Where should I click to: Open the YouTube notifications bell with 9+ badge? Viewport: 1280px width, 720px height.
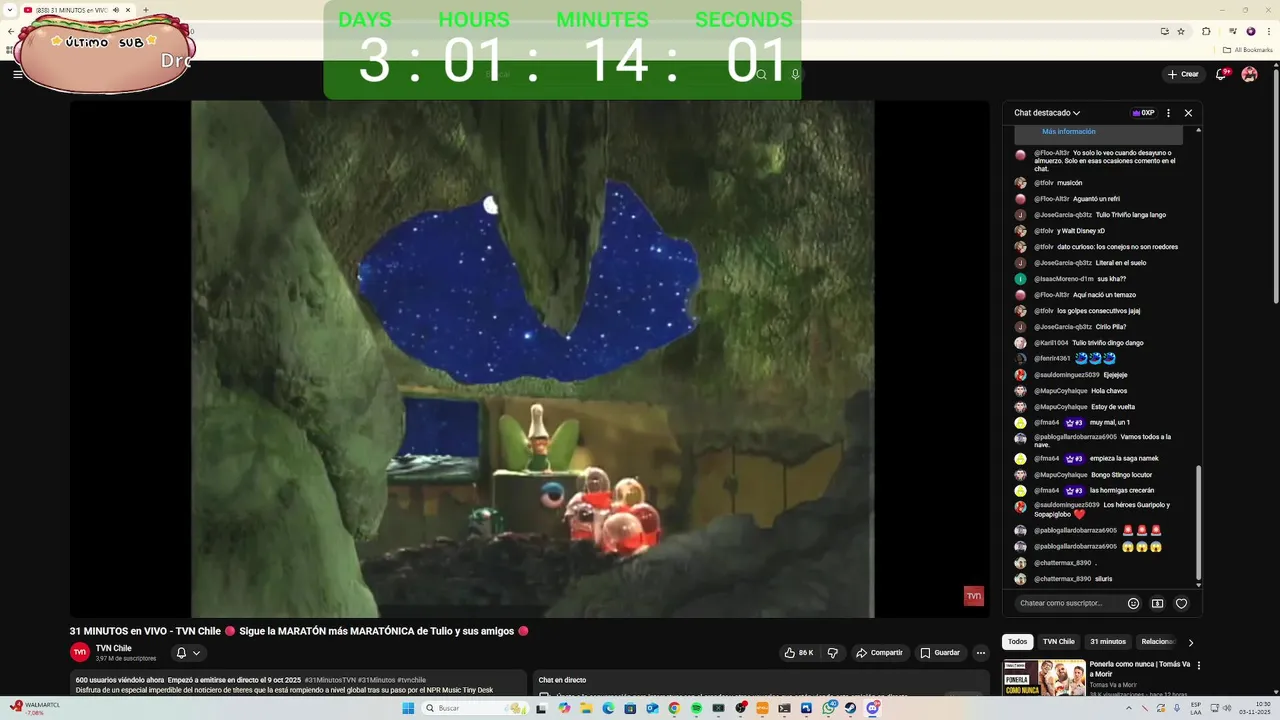pyautogui.click(x=1222, y=74)
